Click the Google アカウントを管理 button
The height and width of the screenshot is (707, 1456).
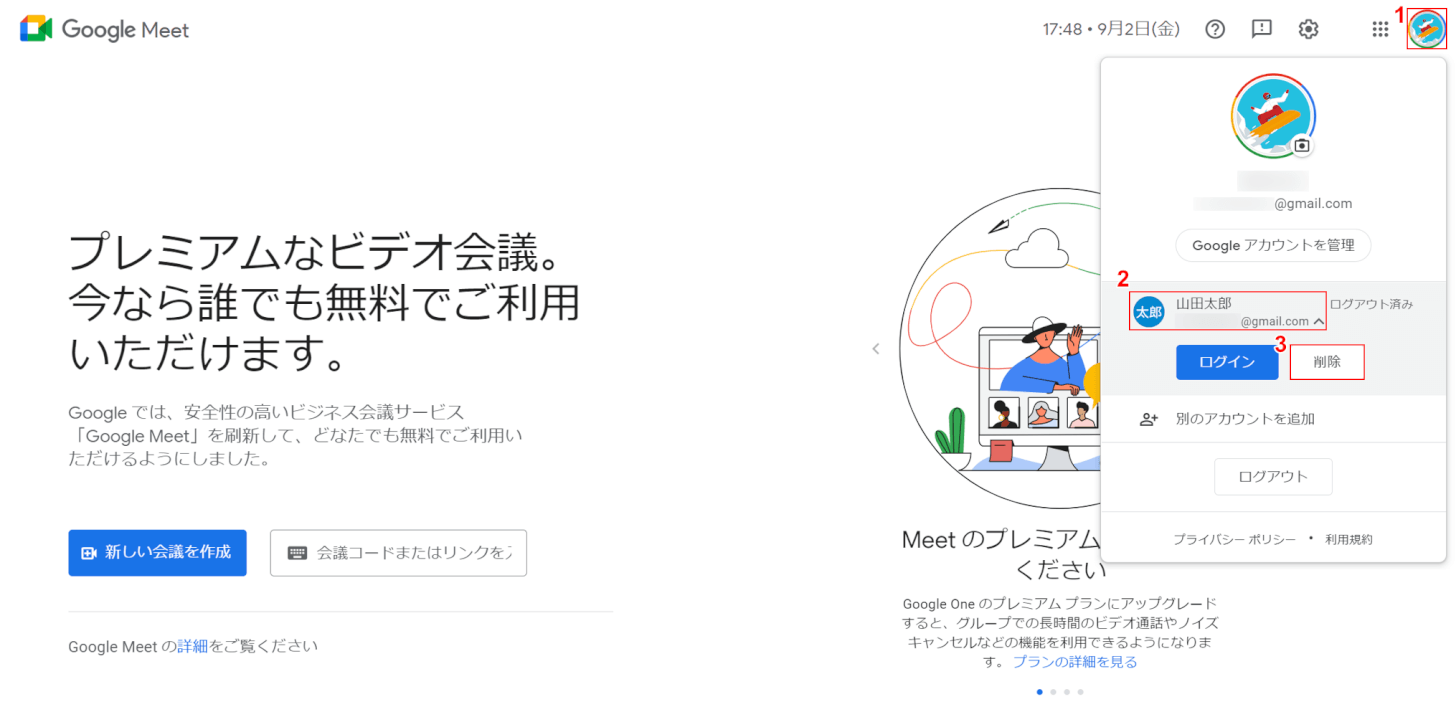pos(1273,245)
